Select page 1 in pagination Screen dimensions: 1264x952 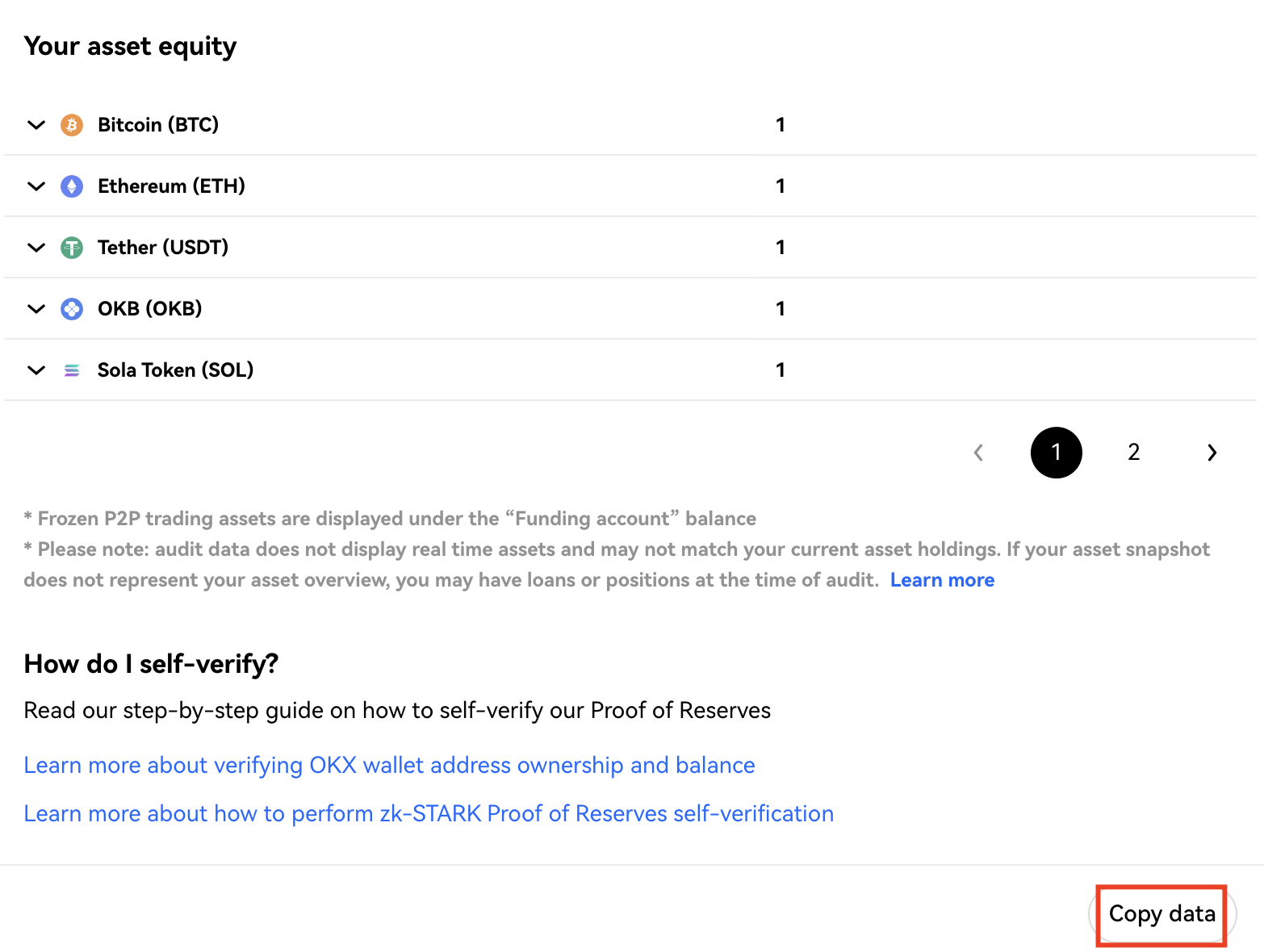tap(1056, 453)
